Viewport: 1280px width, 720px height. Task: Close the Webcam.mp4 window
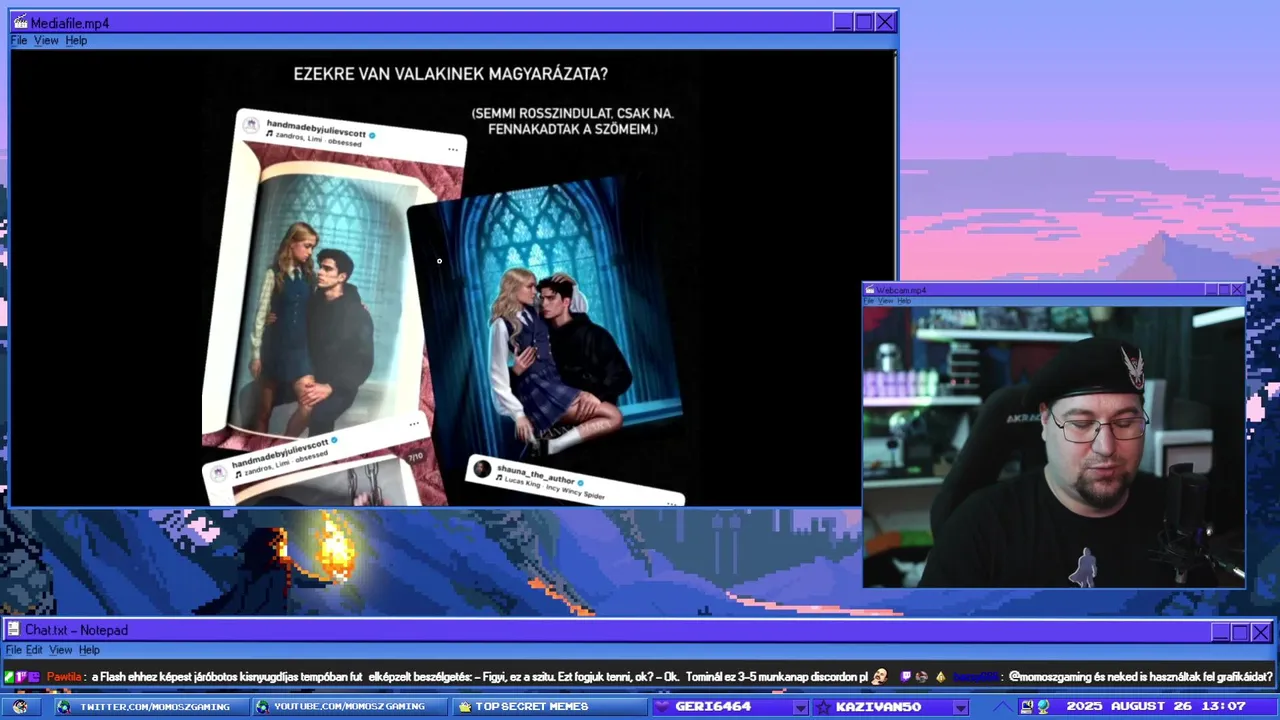(x=1237, y=290)
